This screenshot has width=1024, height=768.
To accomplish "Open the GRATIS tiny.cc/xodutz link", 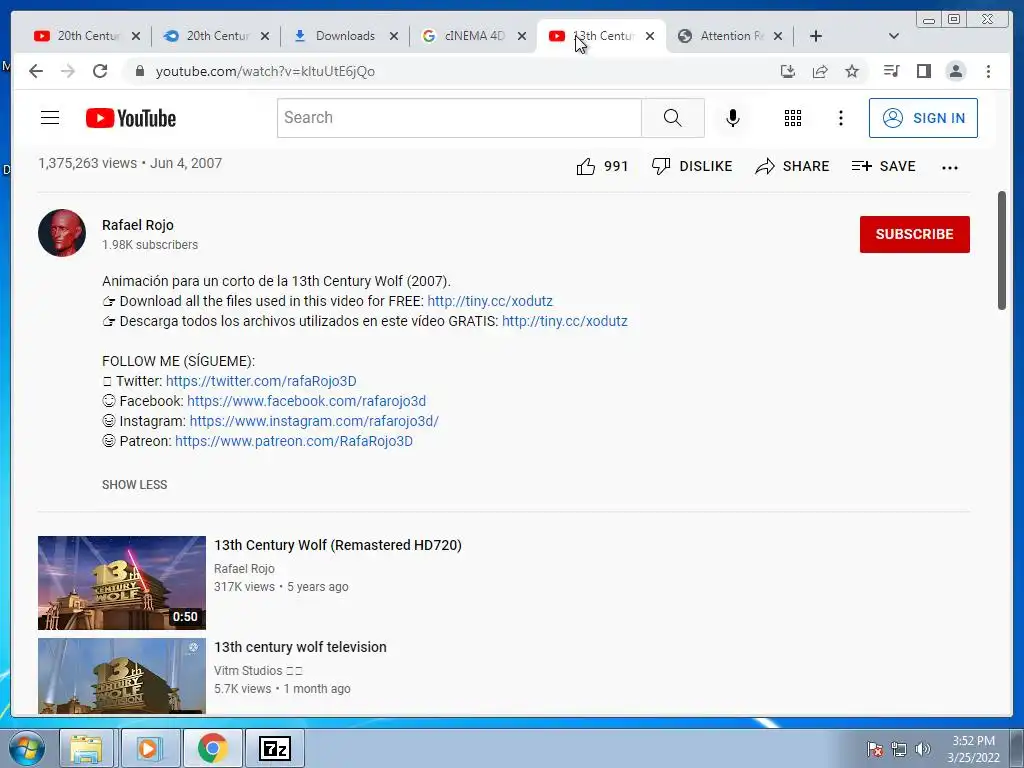I will pos(564,321).
